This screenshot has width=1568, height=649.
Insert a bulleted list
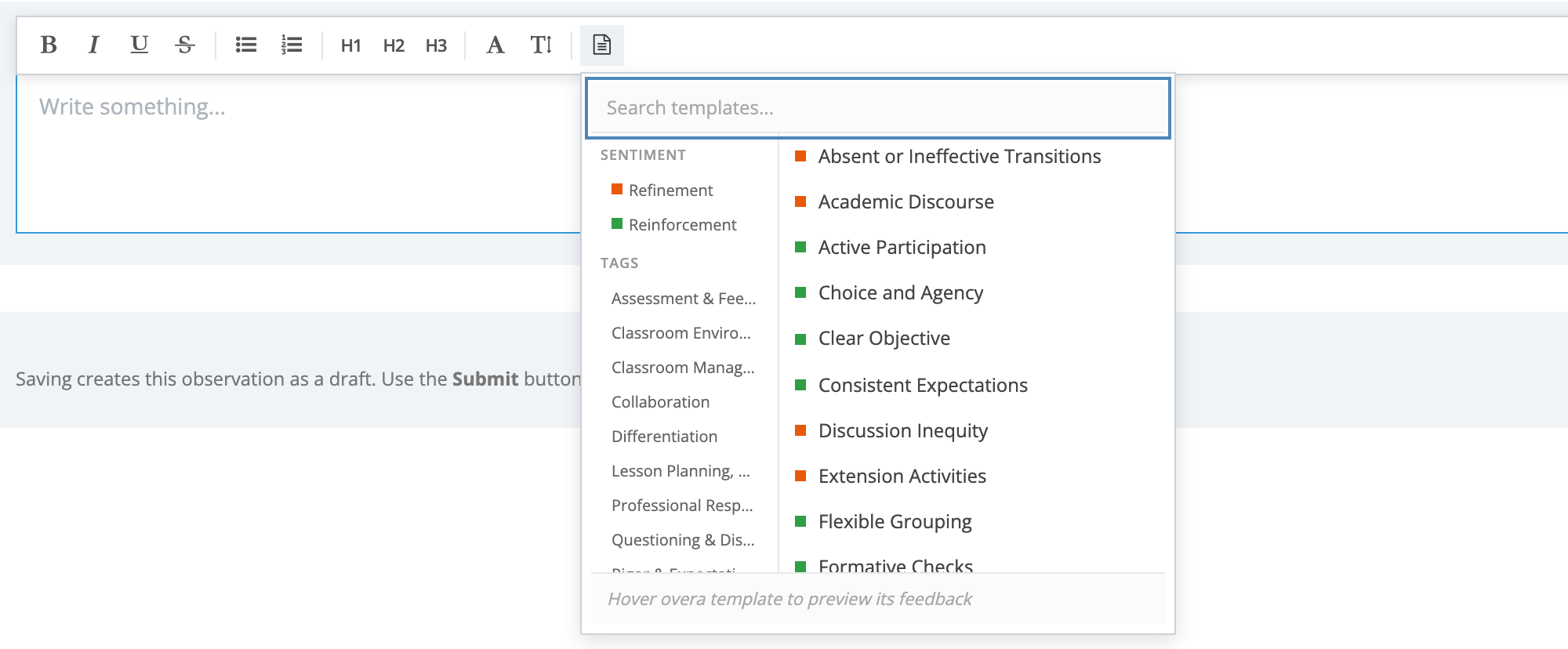[x=246, y=45]
